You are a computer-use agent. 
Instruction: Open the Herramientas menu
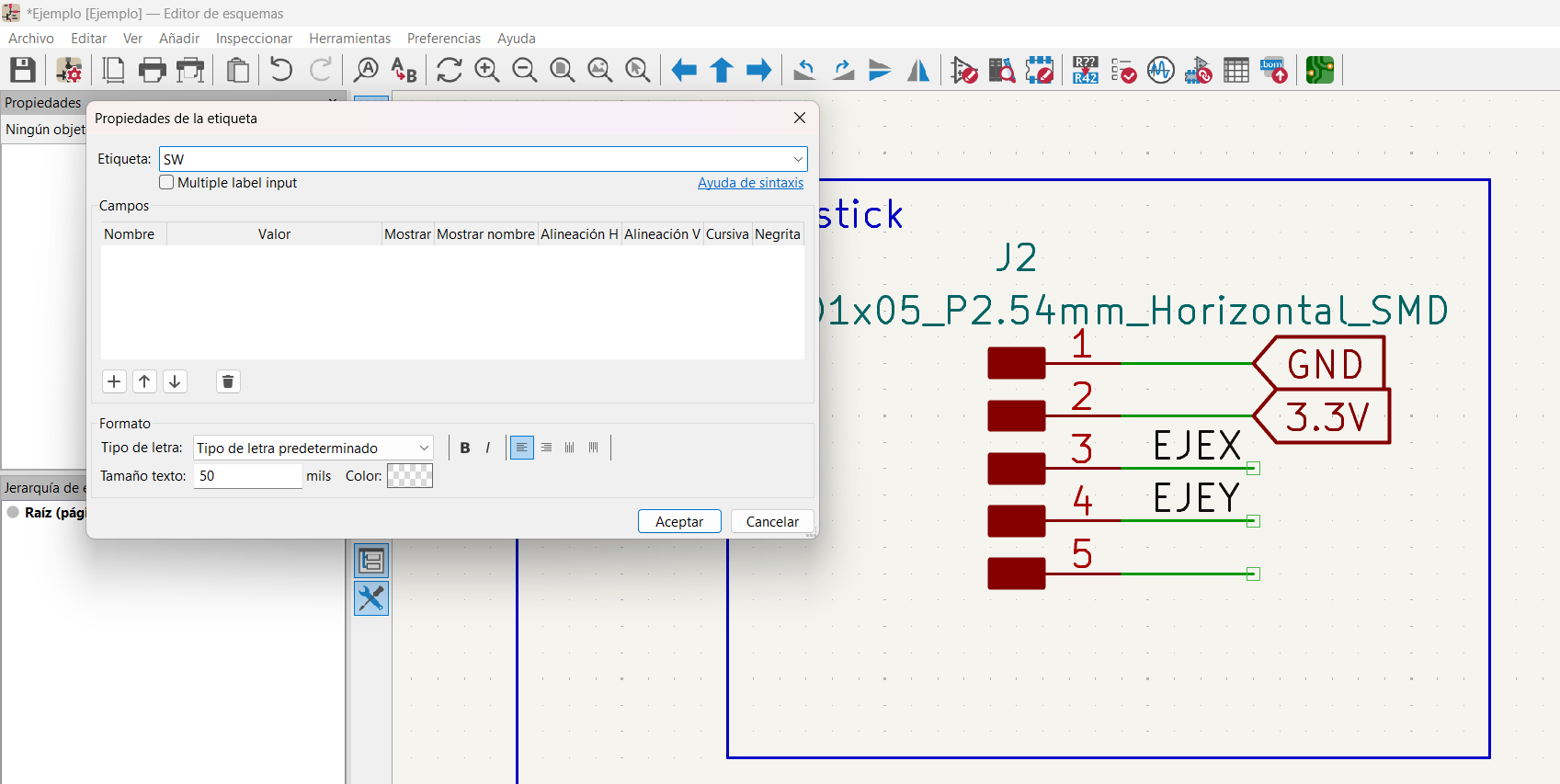point(350,39)
